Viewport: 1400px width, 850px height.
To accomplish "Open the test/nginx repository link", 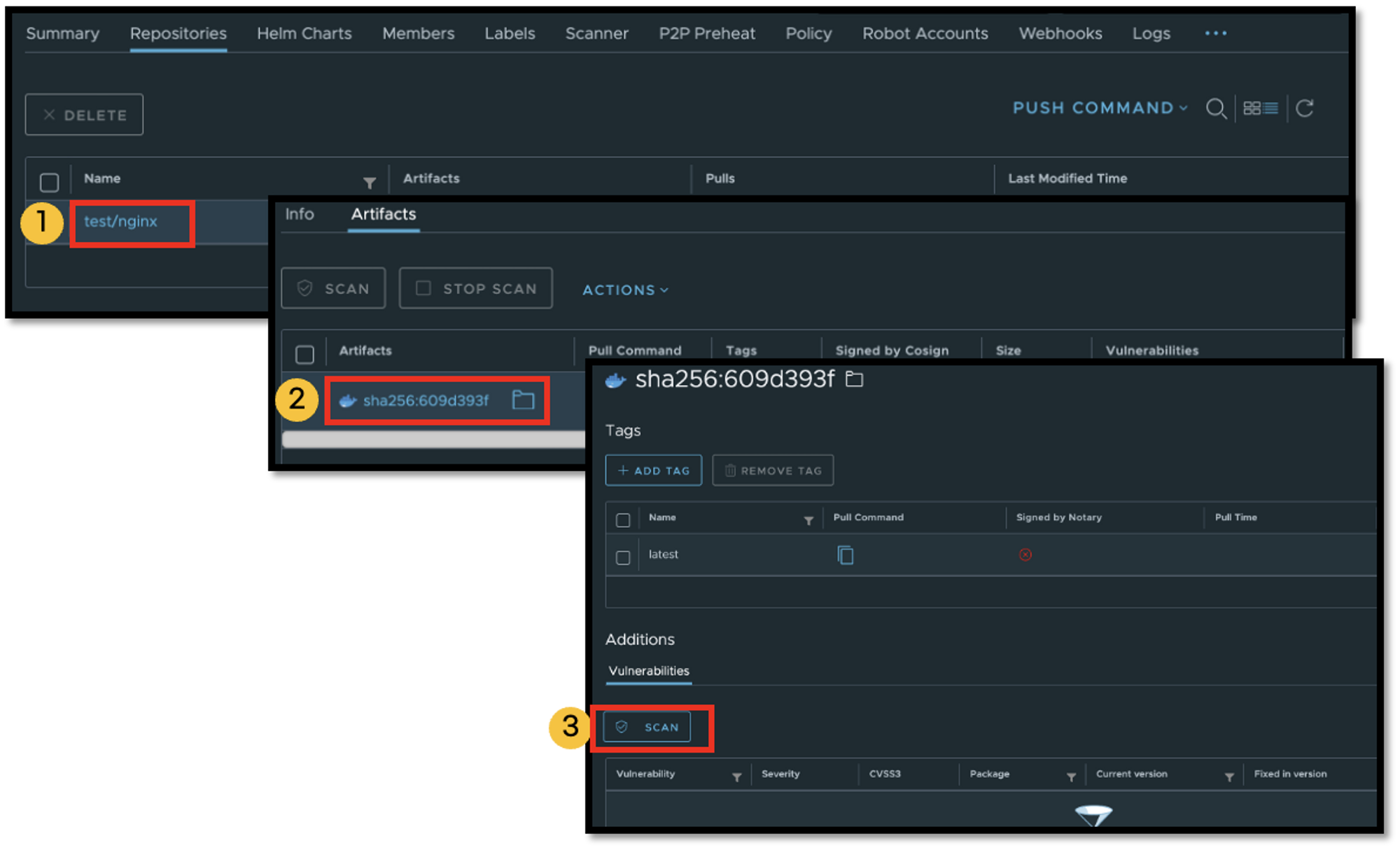I will (x=120, y=222).
